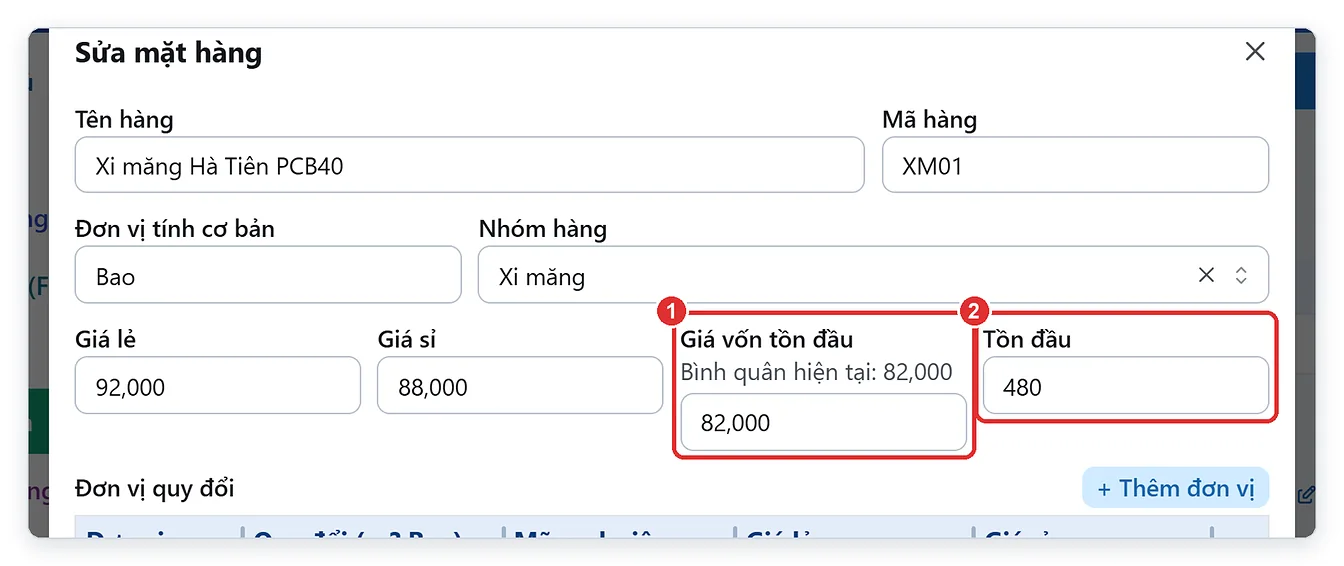Click the Đơn vị quy đổi heading
The height and width of the screenshot is (566, 1344).
[x=155, y=489]
